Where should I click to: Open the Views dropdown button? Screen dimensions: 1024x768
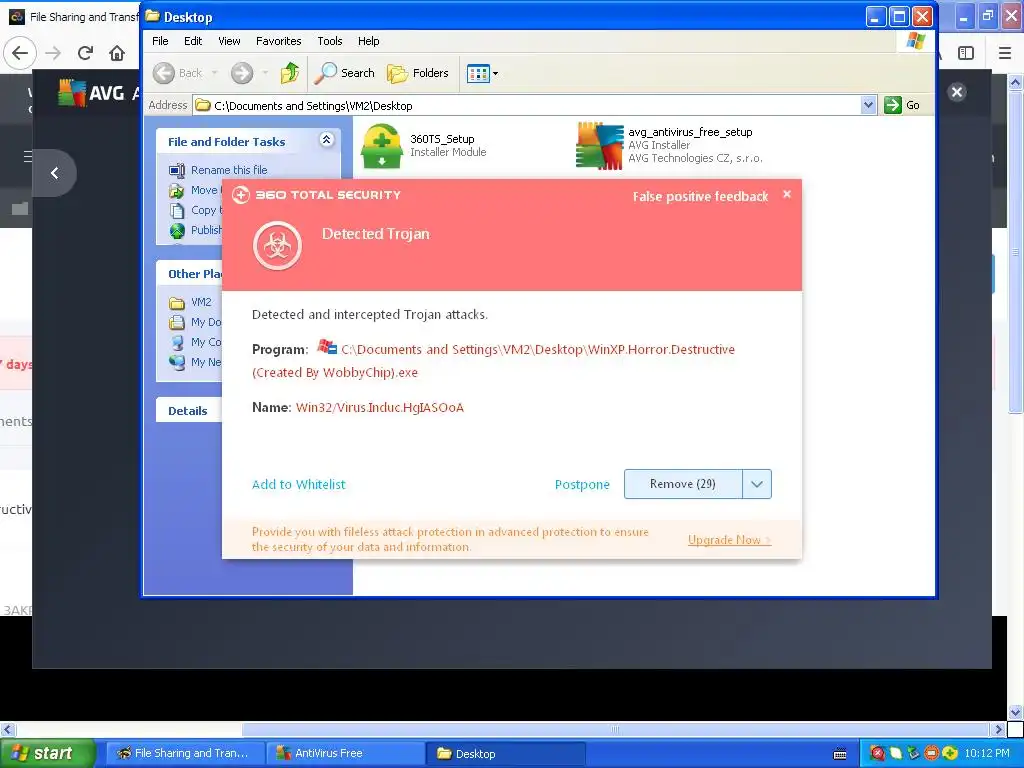coord(483,73)
